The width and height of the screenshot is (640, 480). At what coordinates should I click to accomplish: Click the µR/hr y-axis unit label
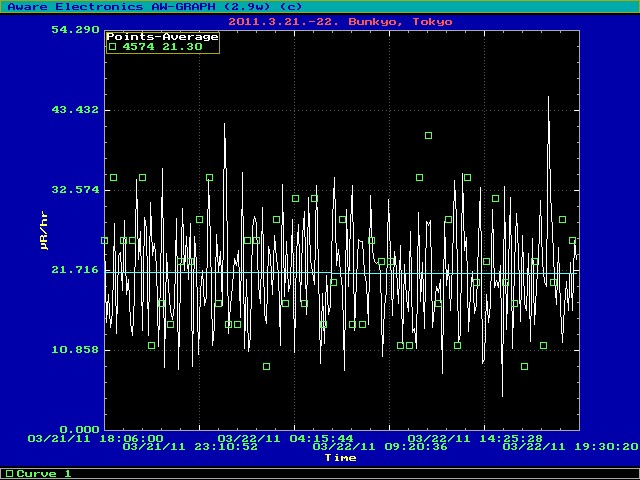coord(45,230)
